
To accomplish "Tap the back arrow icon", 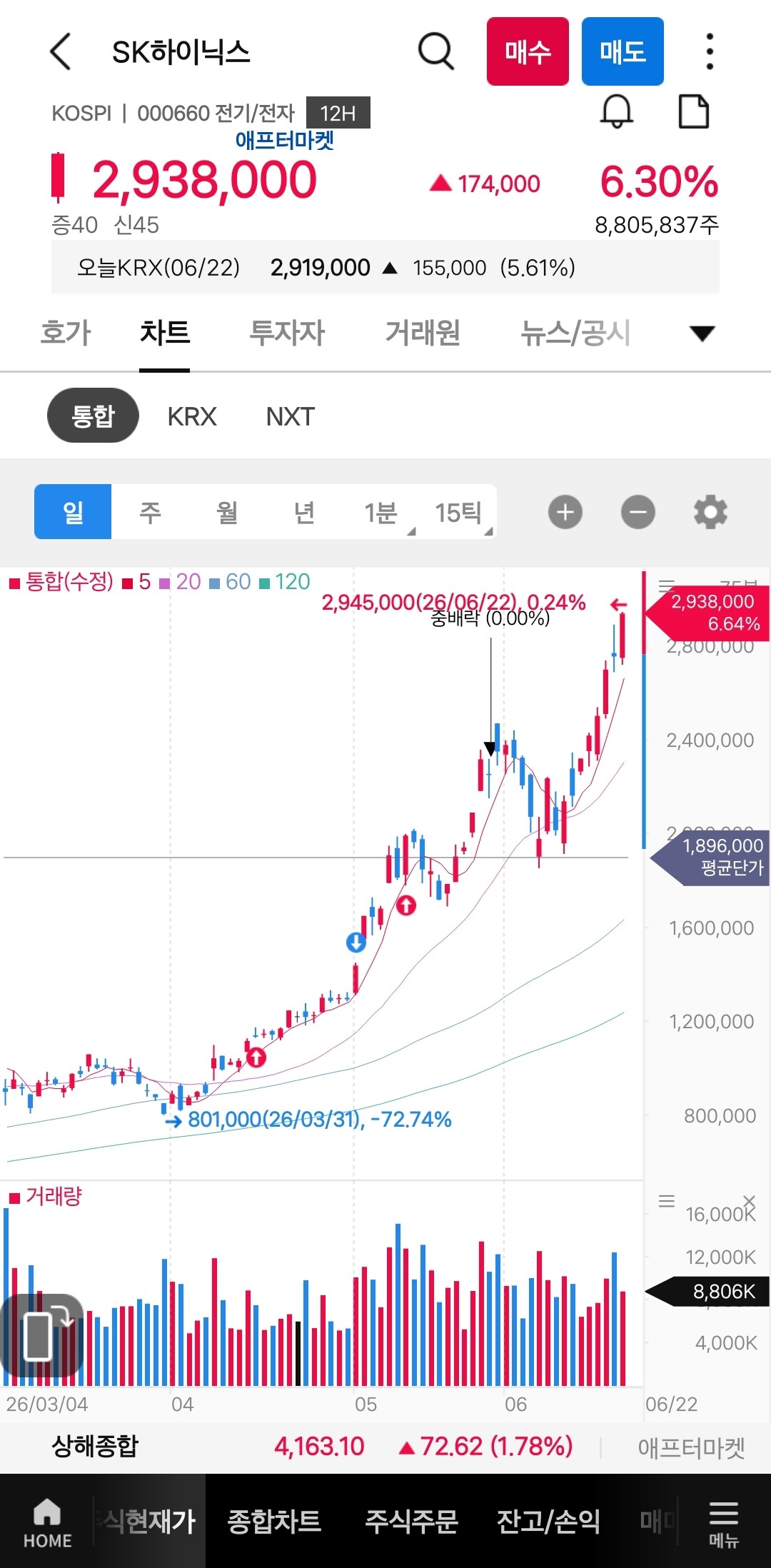I will coord(61,51).
